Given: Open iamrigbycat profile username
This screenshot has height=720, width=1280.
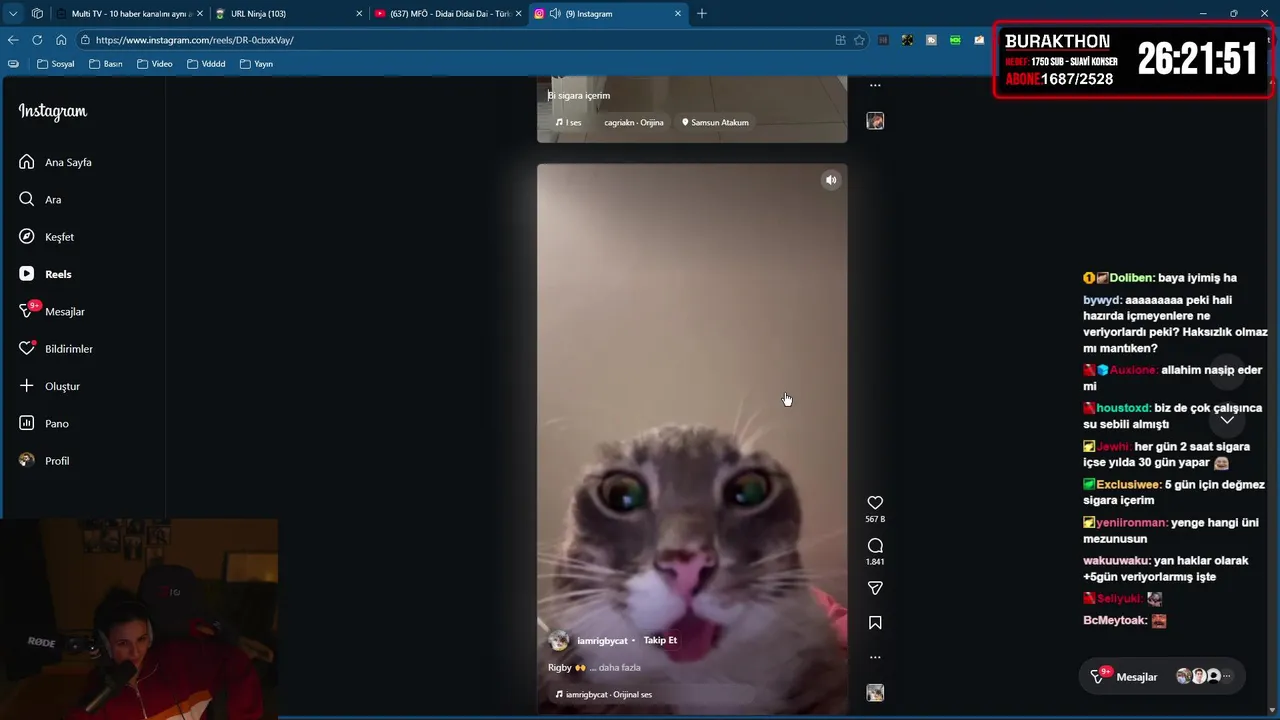Looking at the screenshot, I should 602,641.
